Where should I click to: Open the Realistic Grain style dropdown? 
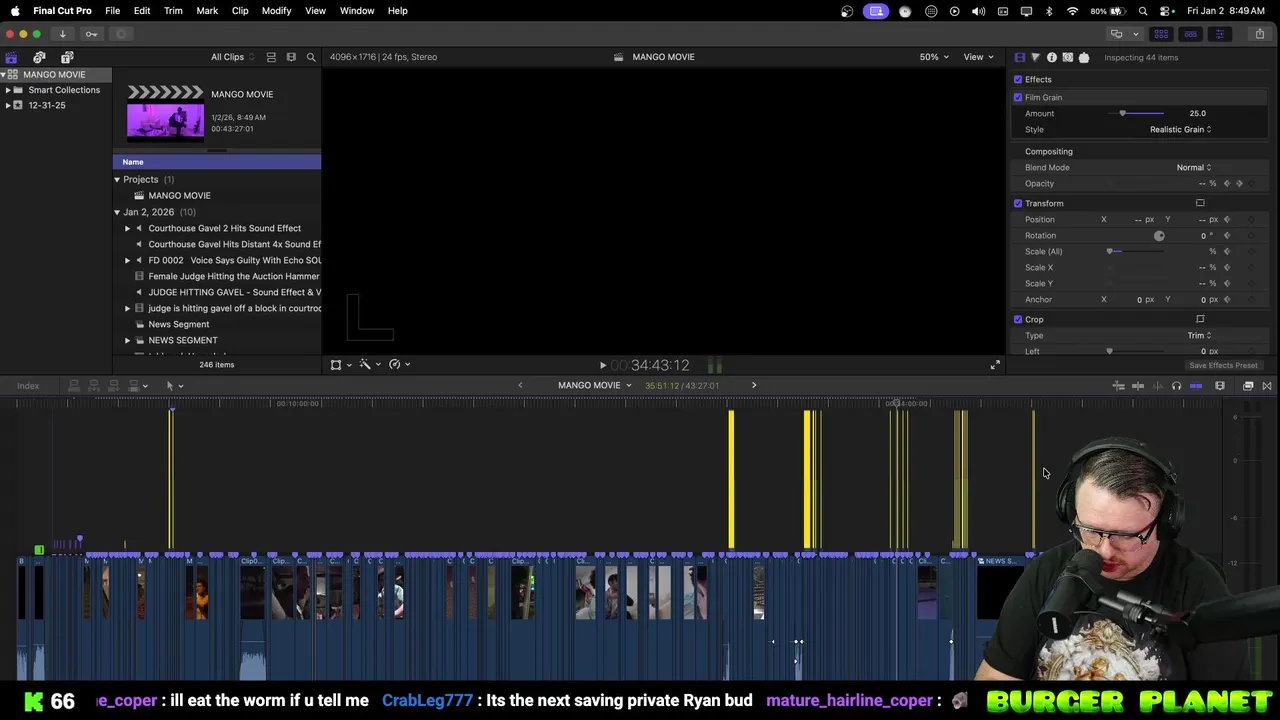tap(1180, 129)
